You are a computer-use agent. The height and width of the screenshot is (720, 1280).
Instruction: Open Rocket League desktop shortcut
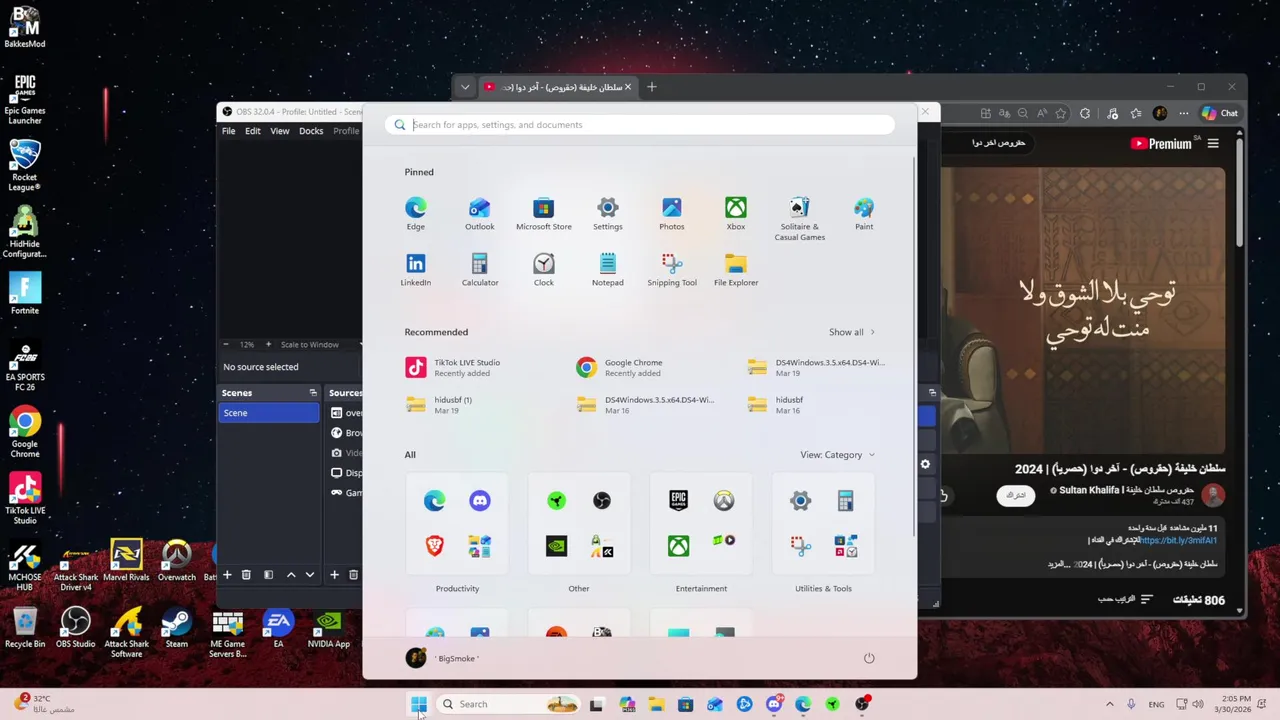click(25, 165)
